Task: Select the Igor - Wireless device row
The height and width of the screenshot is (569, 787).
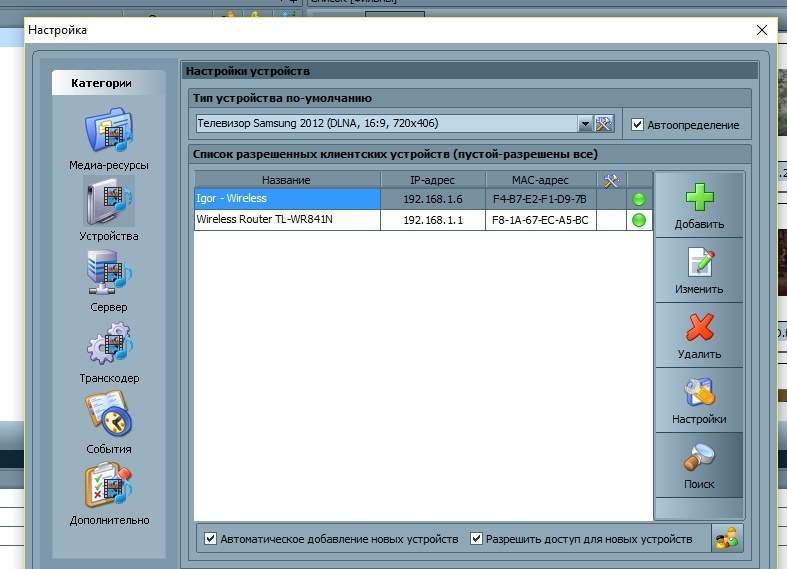Action: pos(286,199)
